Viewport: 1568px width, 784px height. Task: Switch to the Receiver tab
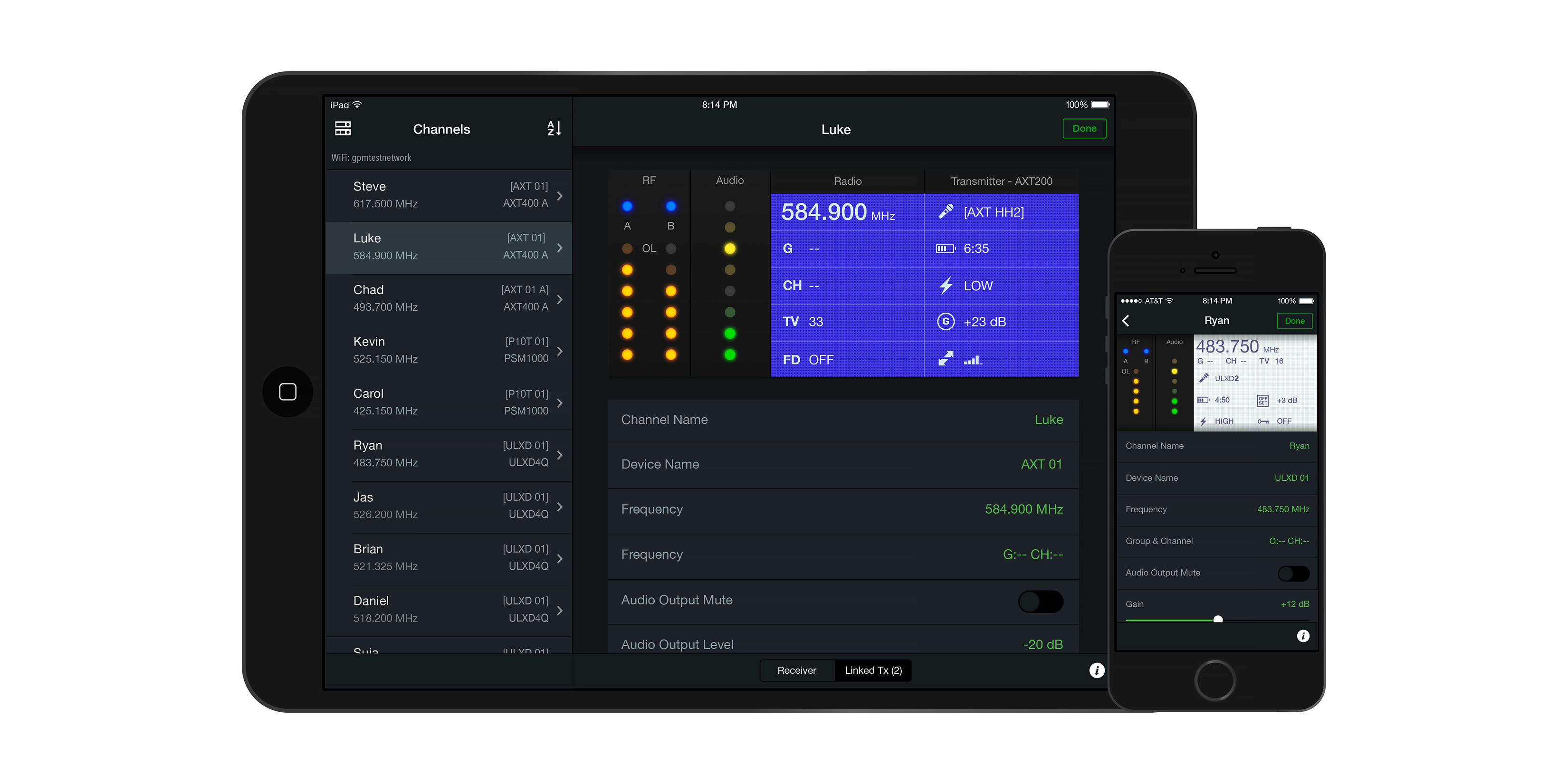click(797, 670)
